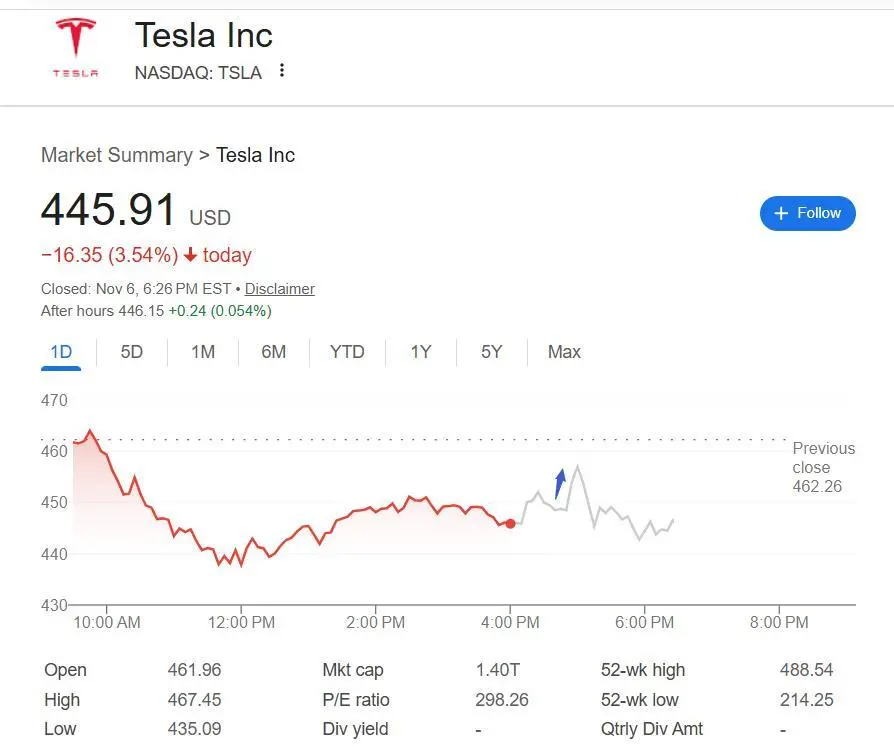Select the 1D chart range tab
The image size is (894, 747).
click(x=61, y=352)
